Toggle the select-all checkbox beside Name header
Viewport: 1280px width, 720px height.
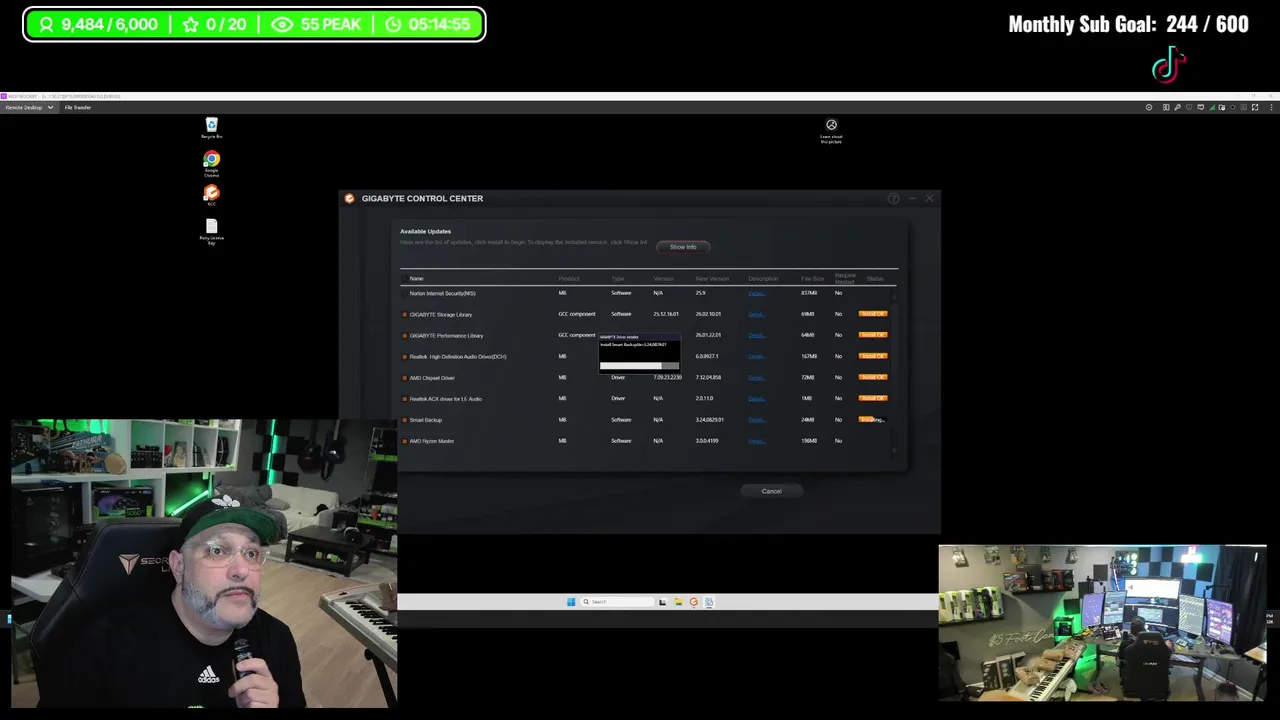(x=404, y=278)
